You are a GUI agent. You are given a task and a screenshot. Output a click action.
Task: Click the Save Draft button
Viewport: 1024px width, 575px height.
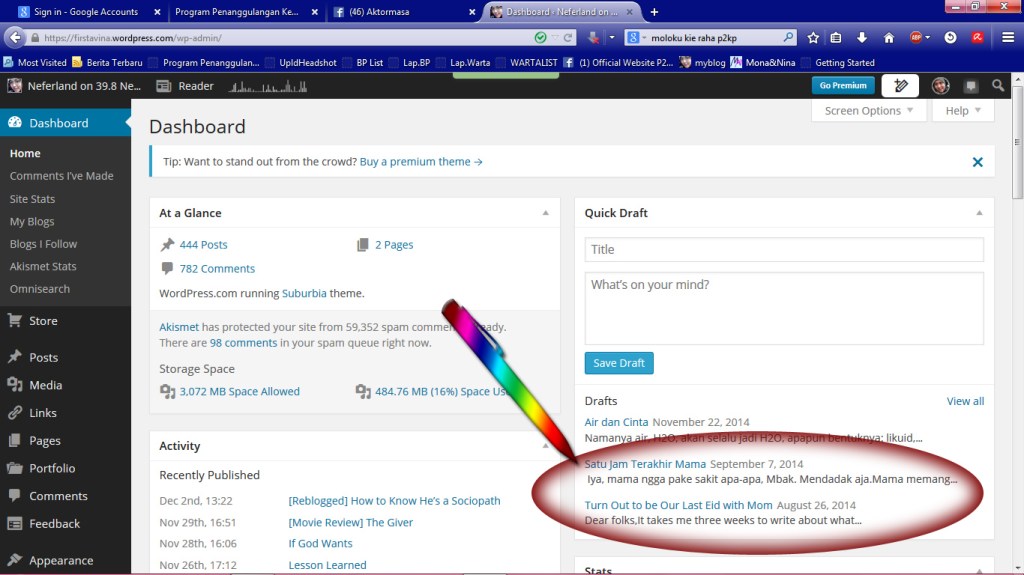[618, 363]
